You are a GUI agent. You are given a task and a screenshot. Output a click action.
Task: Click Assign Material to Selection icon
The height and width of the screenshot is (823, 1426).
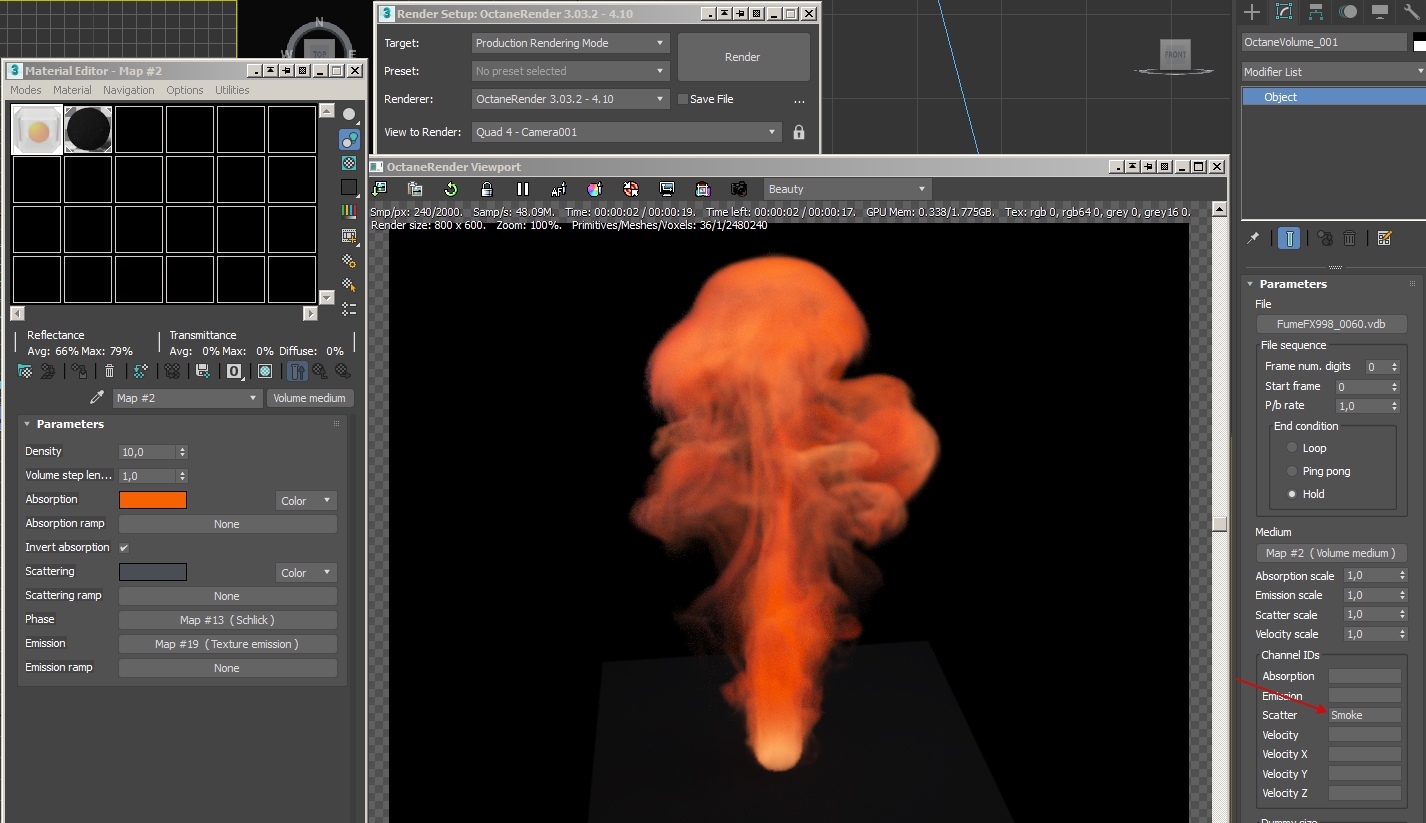point(79,371)
